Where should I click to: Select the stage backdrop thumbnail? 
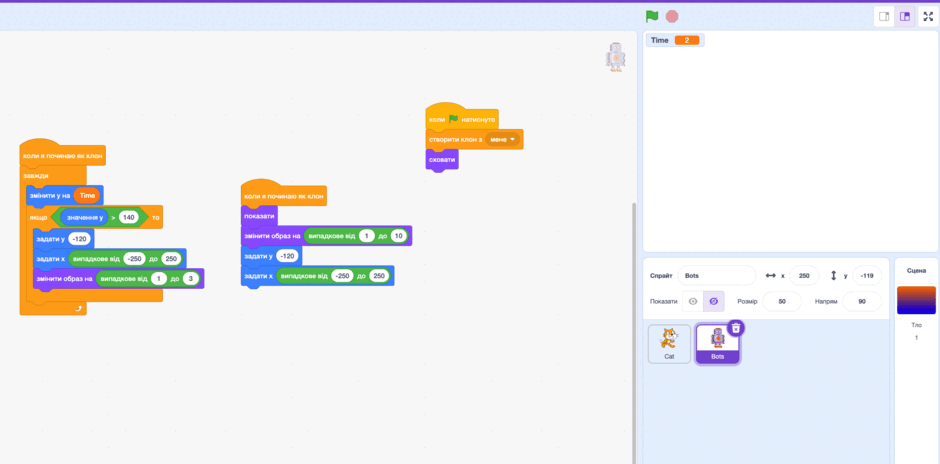click(916, 300)
